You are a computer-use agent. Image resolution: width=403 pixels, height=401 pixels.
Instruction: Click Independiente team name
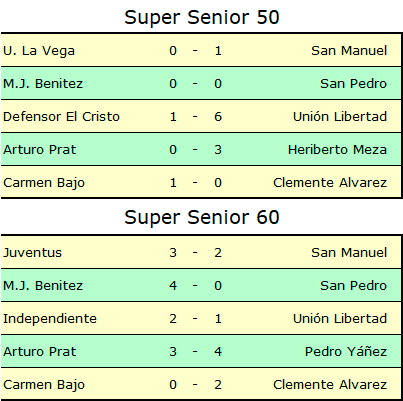pyautogui.click(x=50, y=319)
